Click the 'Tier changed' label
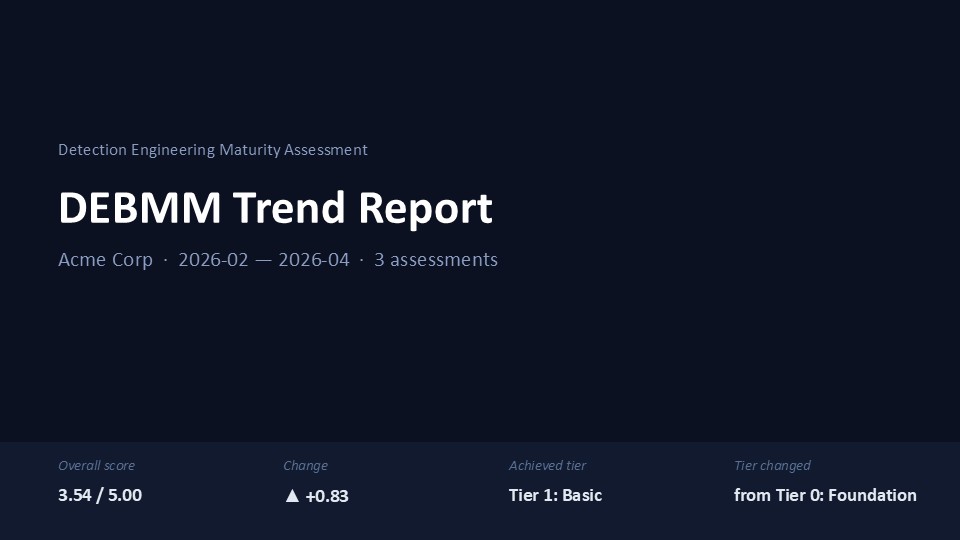Image resolution: width=960 pixels, height=540 pixels. [x=772, y=465]
